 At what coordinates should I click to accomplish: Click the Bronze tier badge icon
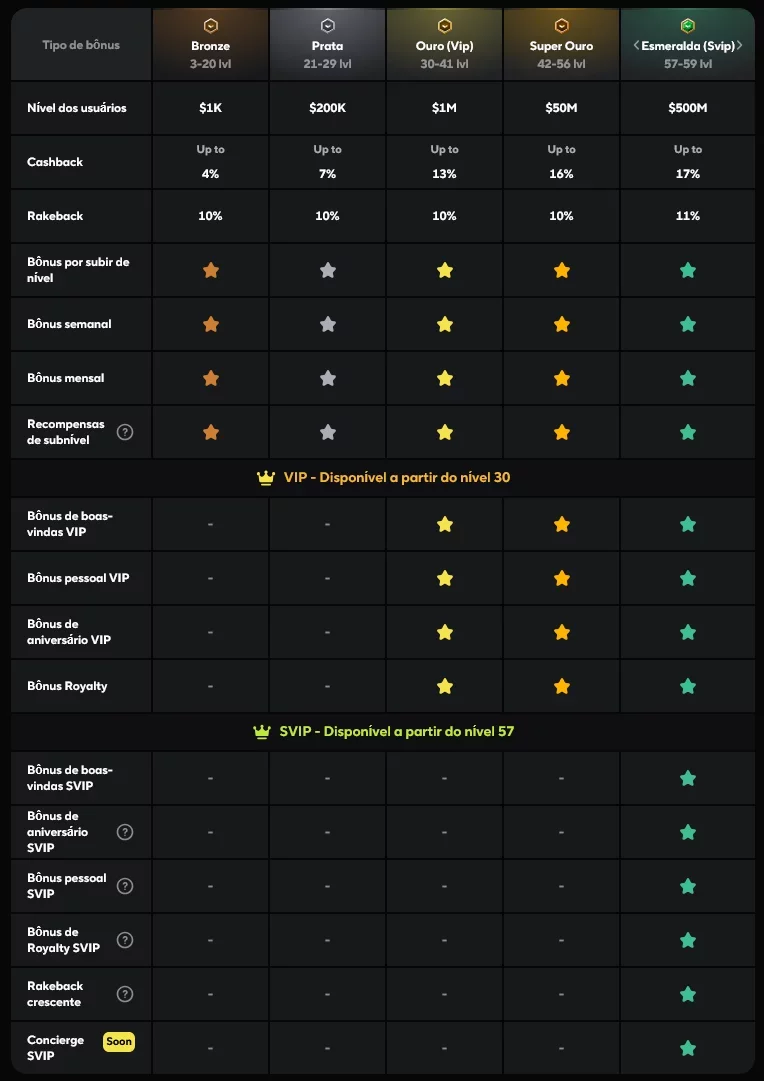click(x=210, y=26)
